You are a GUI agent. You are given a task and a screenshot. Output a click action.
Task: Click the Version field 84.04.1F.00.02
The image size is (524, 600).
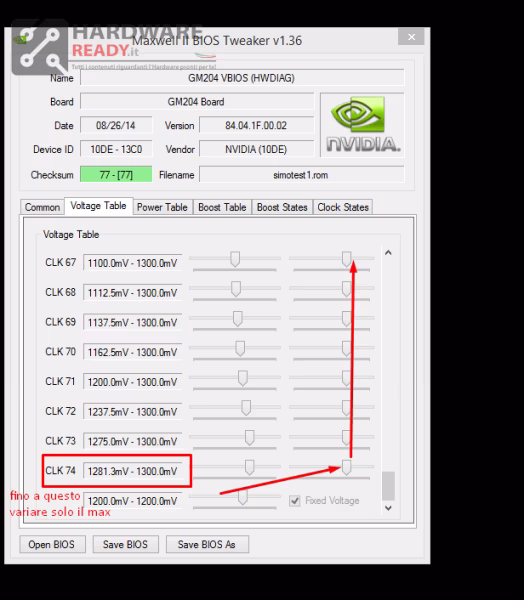[256, 126]
